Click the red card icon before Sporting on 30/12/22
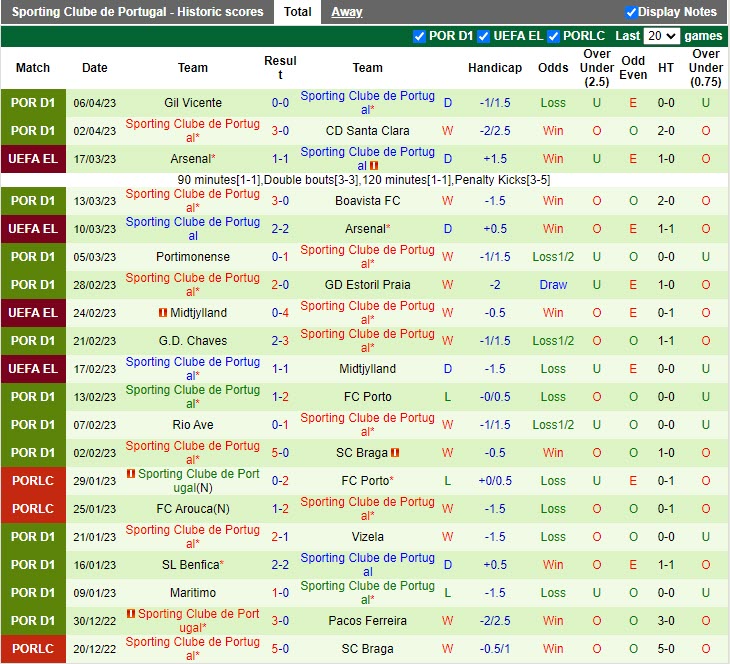This screenshot has height=664, width=730. [131, 614]
